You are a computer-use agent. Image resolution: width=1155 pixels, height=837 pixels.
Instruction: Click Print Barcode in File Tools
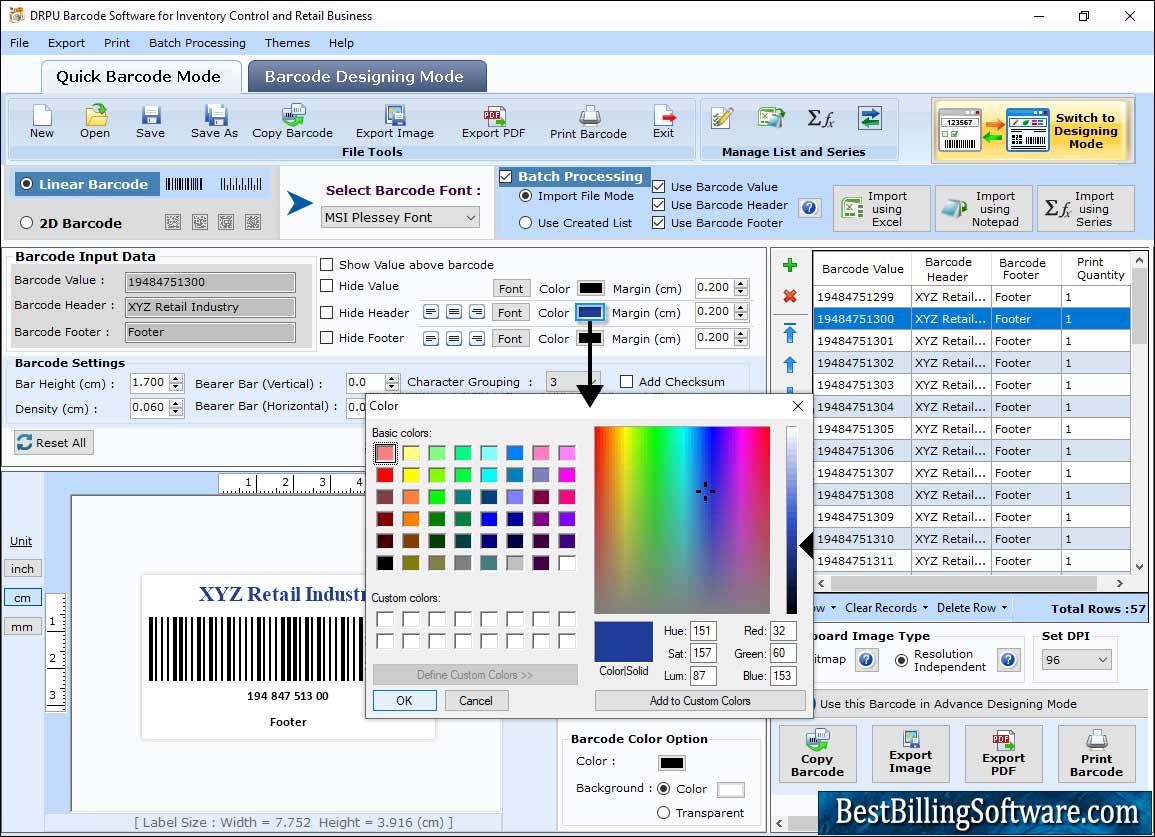click(589, 122)
